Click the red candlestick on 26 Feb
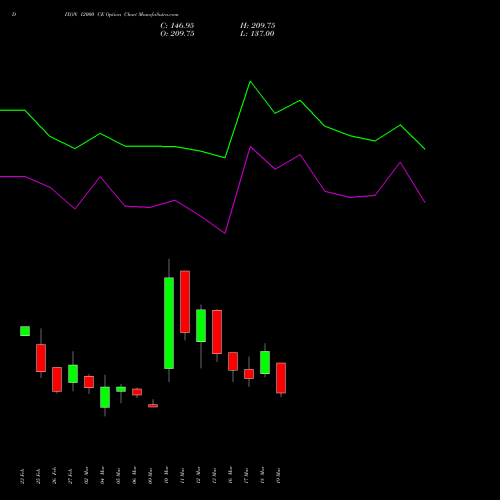The height and width of the screenshot is (500, 500). 57,379
